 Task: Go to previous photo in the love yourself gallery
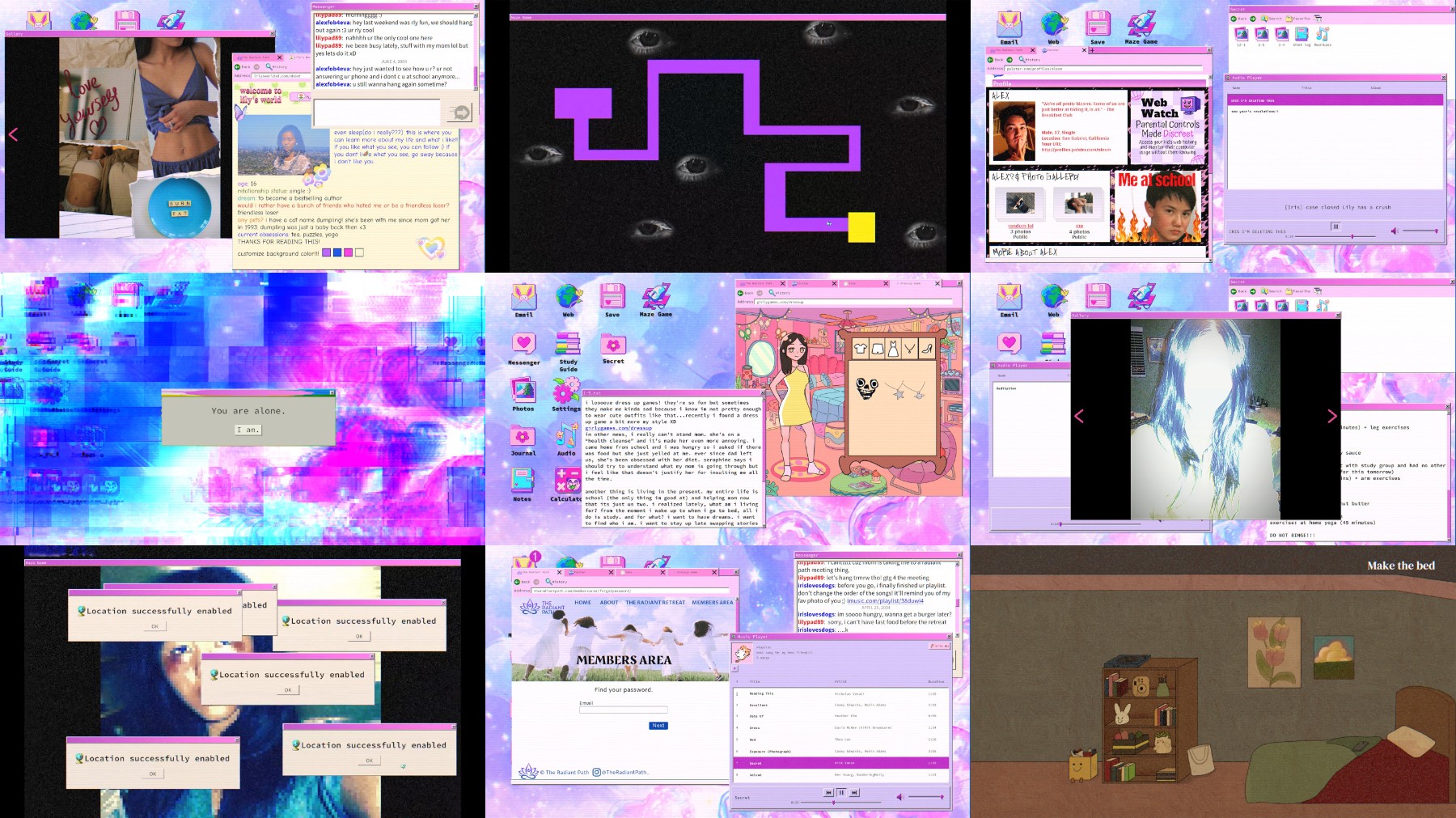[x=13, y=134]
